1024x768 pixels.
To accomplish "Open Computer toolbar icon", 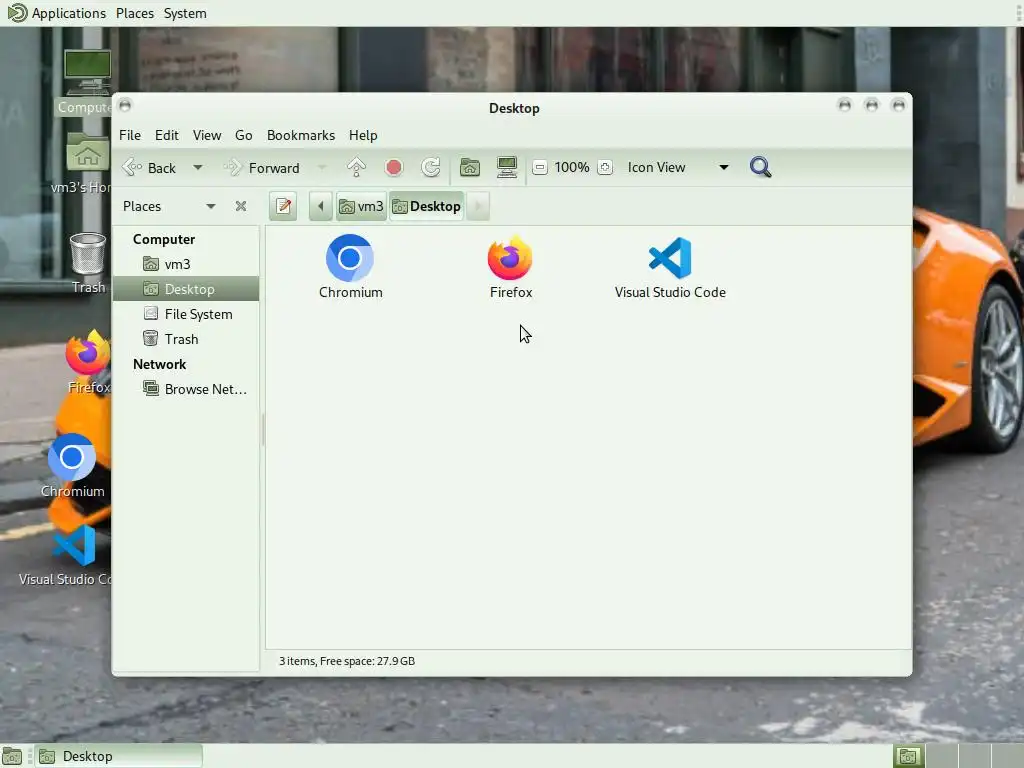I will tap(507, 168).
